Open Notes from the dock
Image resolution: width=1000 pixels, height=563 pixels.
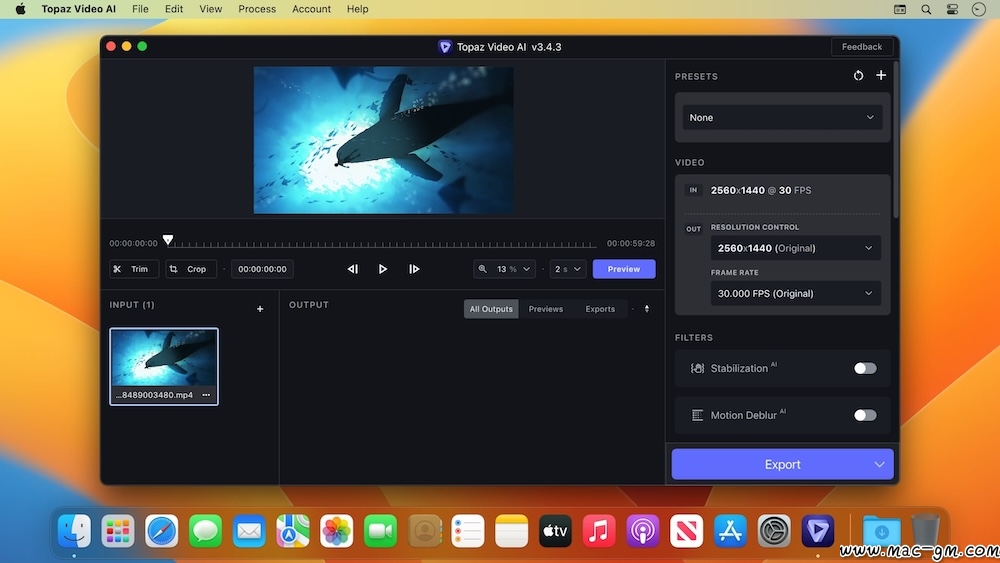coord(511,530)
